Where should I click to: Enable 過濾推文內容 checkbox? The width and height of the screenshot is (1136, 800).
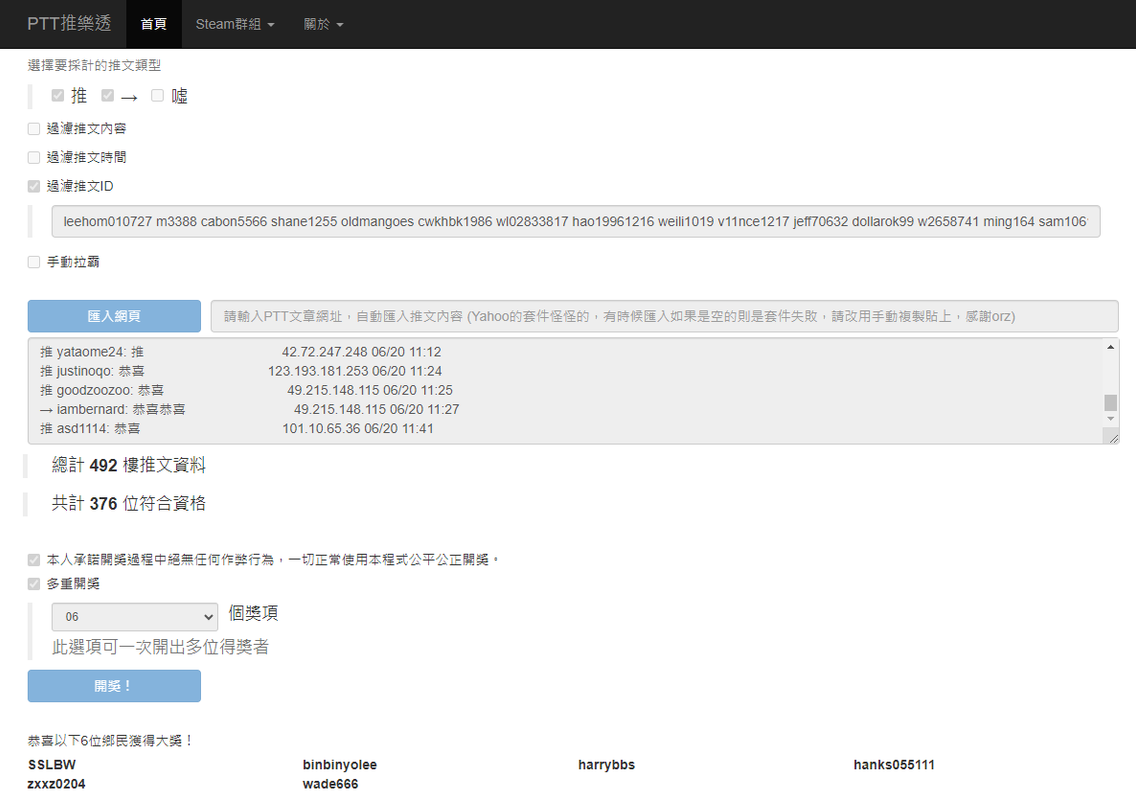point(34,129)
